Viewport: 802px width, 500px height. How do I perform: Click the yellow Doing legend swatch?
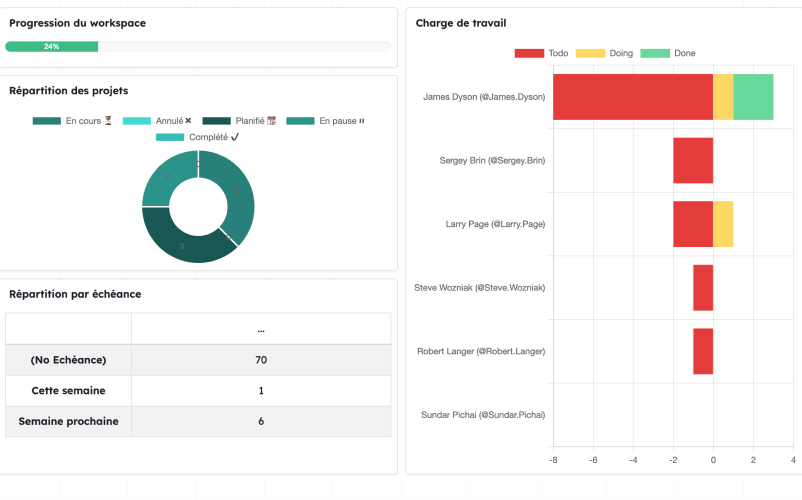[x=590, y=53]
